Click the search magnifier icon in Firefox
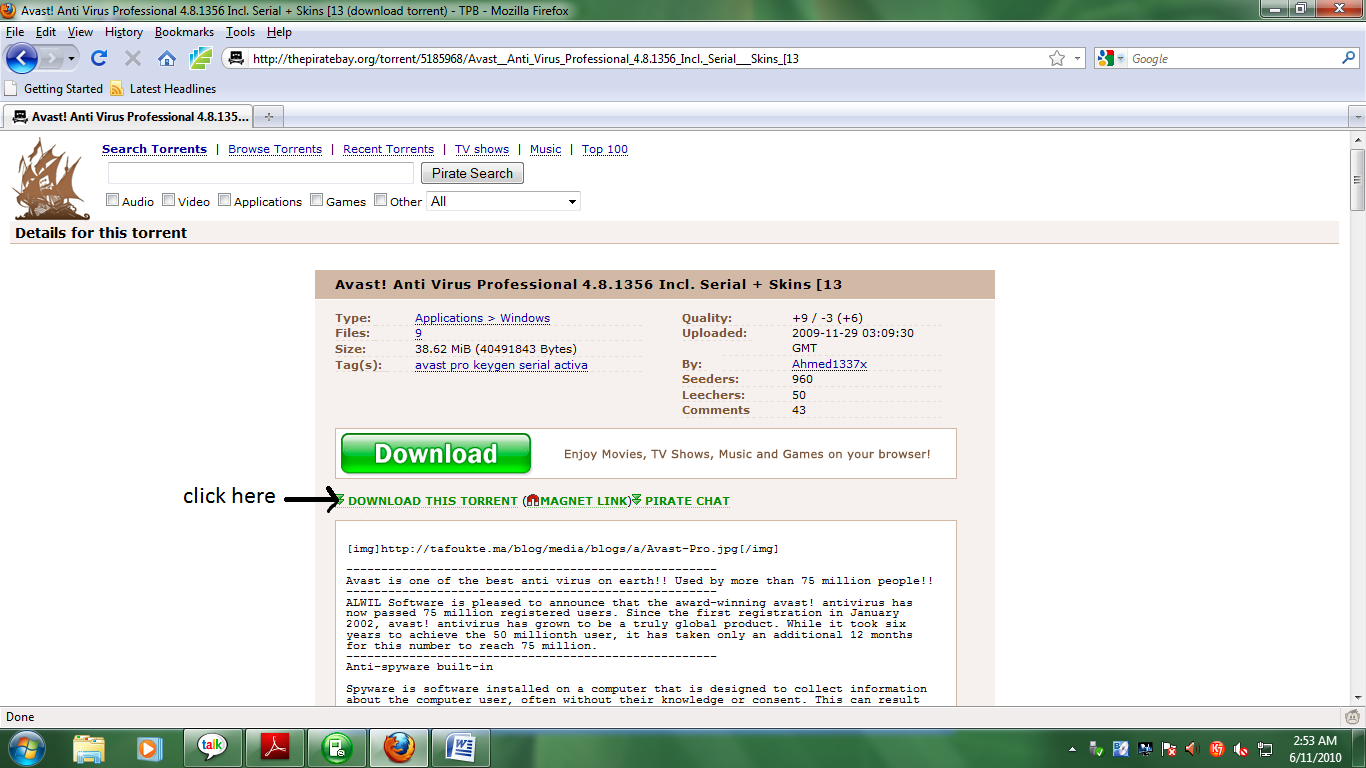1366x768 pixels. coord(1348,59)
